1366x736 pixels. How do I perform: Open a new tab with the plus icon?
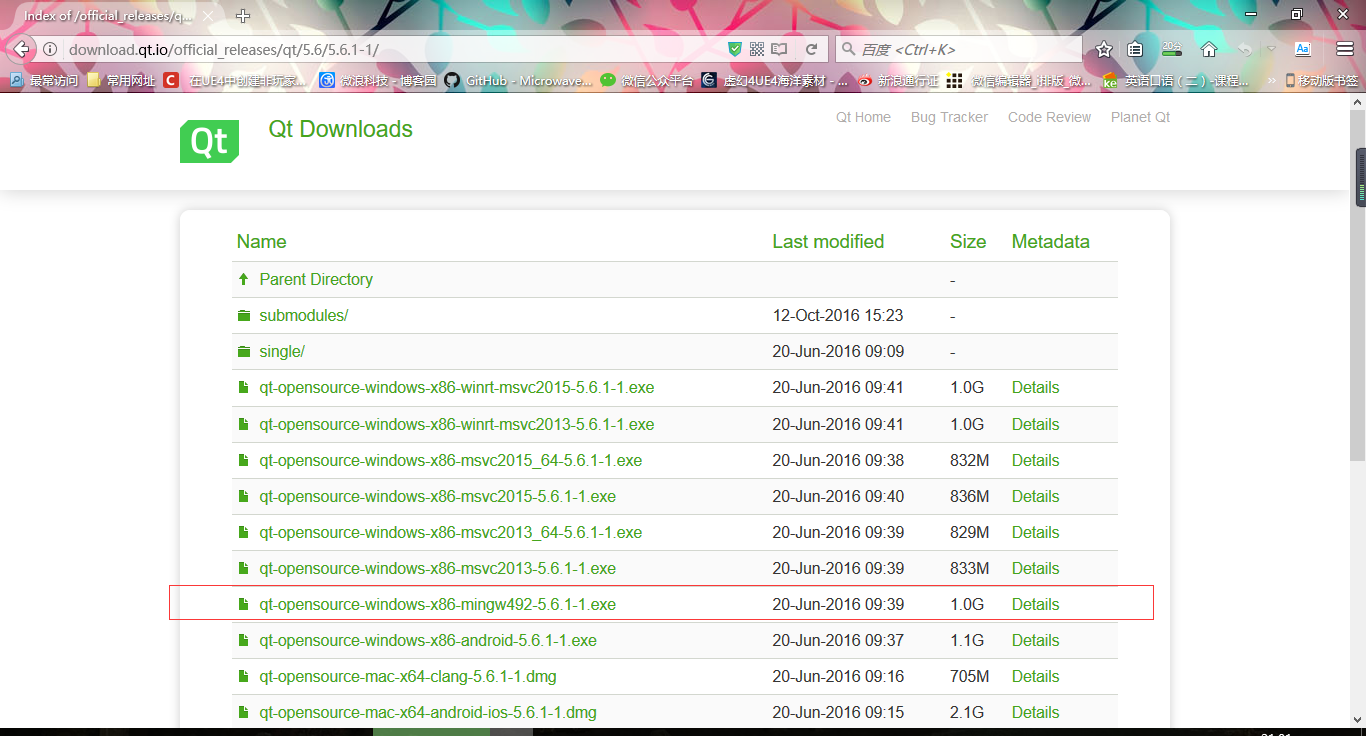[243, 16]
